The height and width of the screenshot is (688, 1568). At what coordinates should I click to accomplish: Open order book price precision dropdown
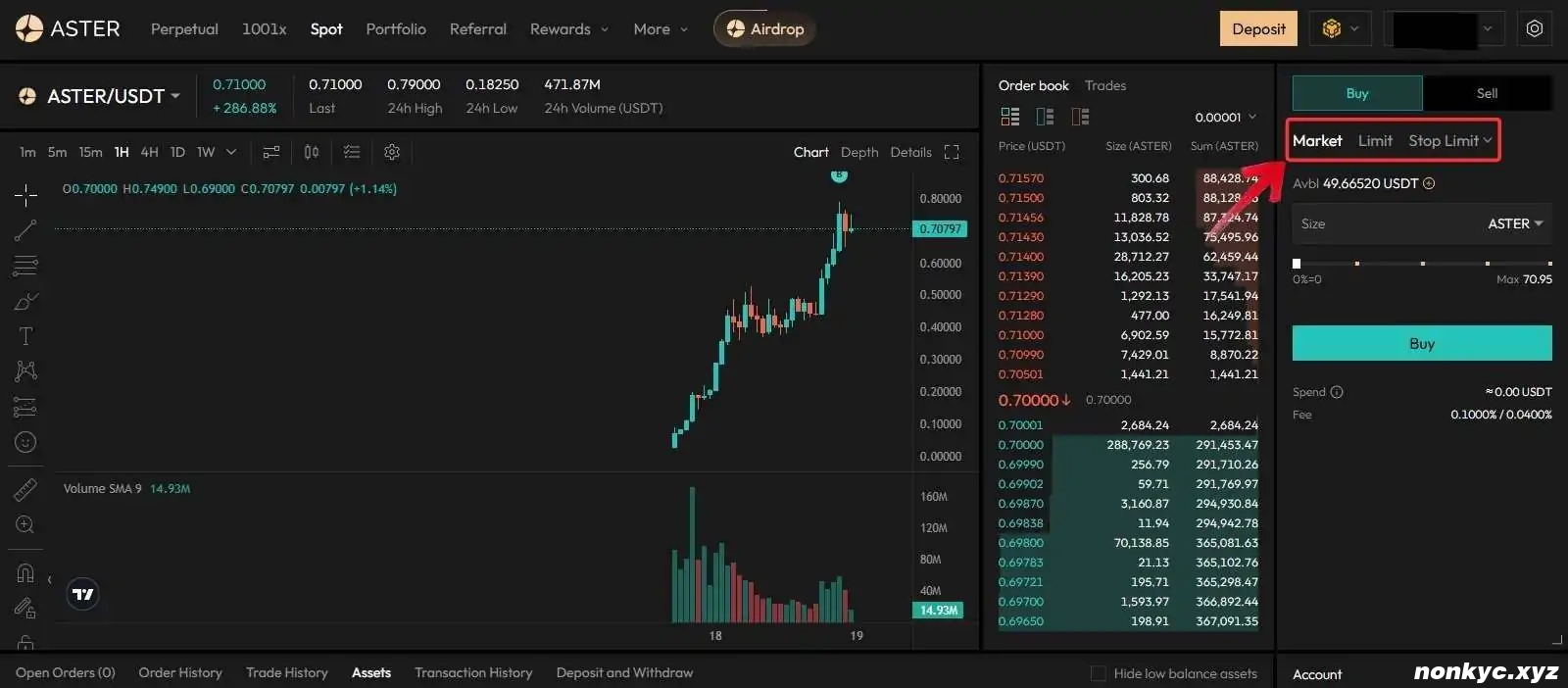(x=1225, y=118)
